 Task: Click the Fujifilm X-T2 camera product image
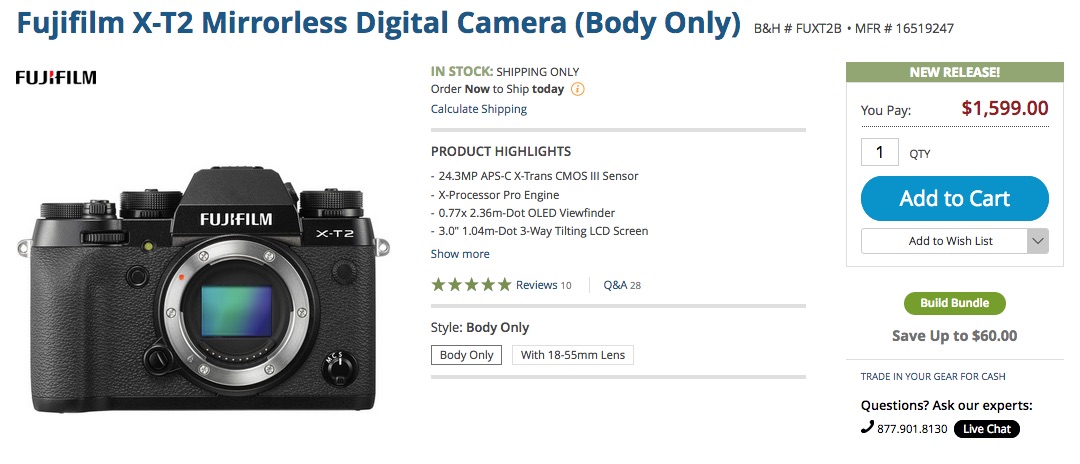(203, 289)
